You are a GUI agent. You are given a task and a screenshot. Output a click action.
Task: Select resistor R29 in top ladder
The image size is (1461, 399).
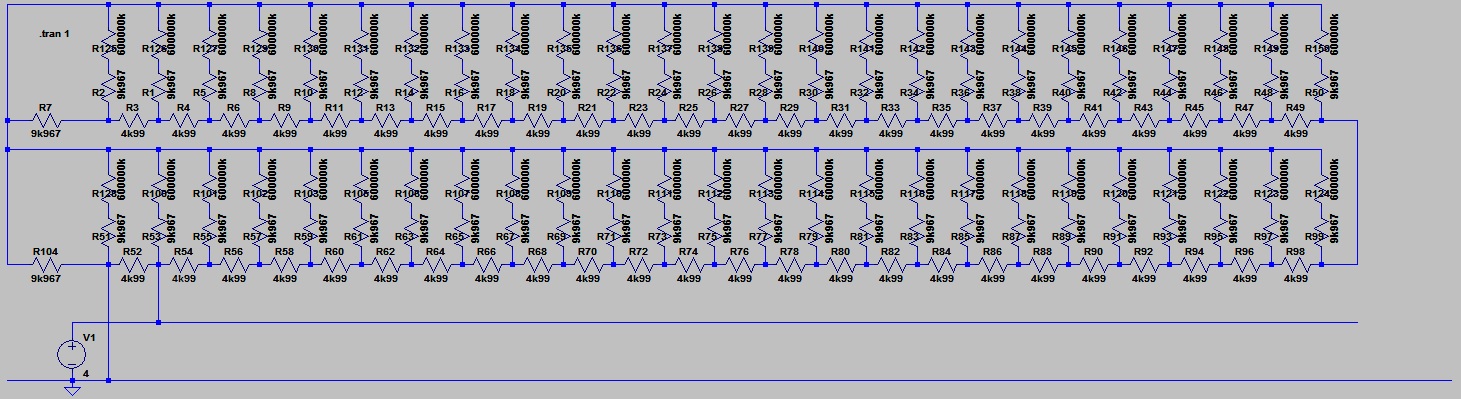point(790,121)
